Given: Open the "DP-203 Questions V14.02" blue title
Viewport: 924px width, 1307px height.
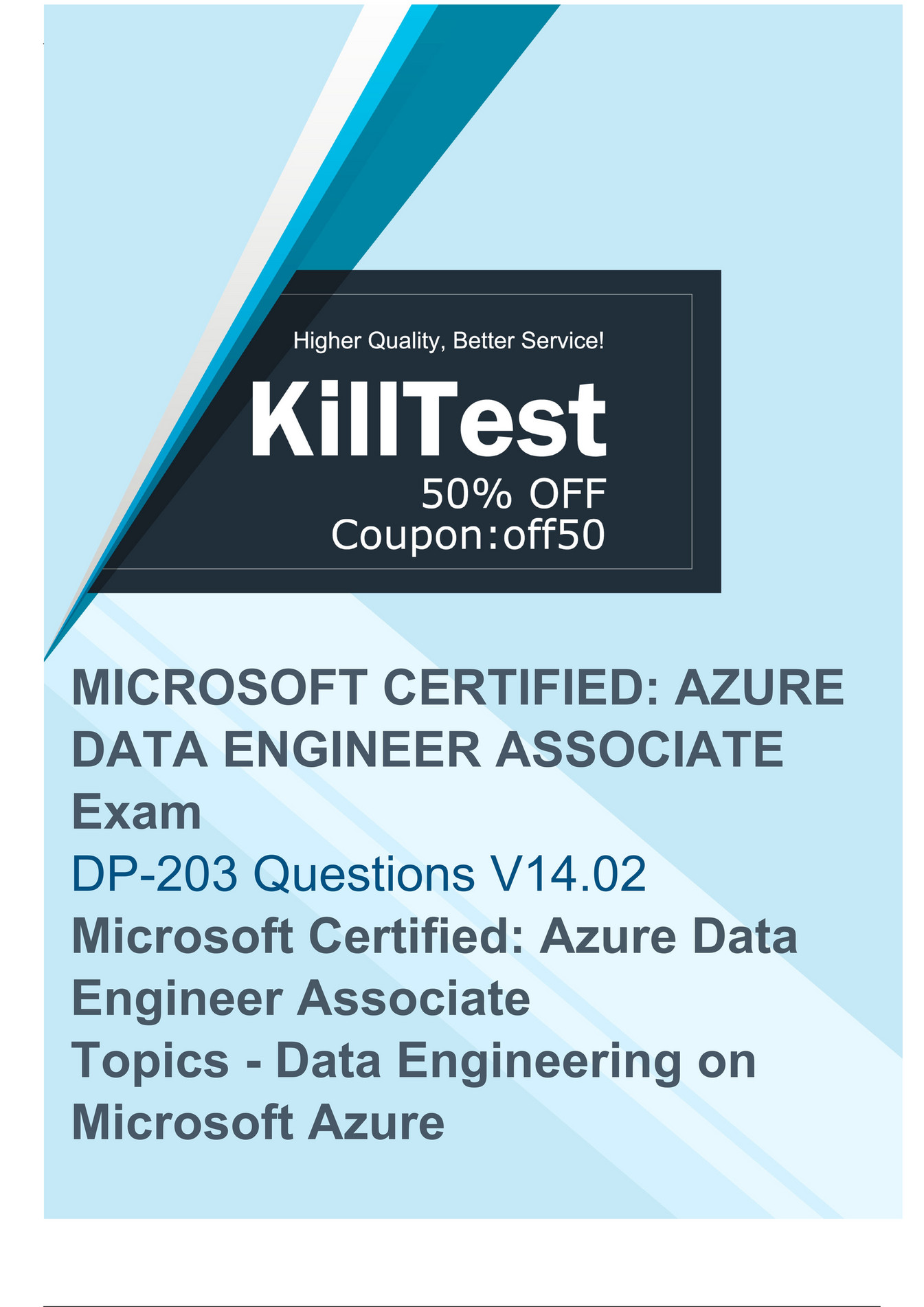Looking at the screenshot, I should click(x=359, y=874).
